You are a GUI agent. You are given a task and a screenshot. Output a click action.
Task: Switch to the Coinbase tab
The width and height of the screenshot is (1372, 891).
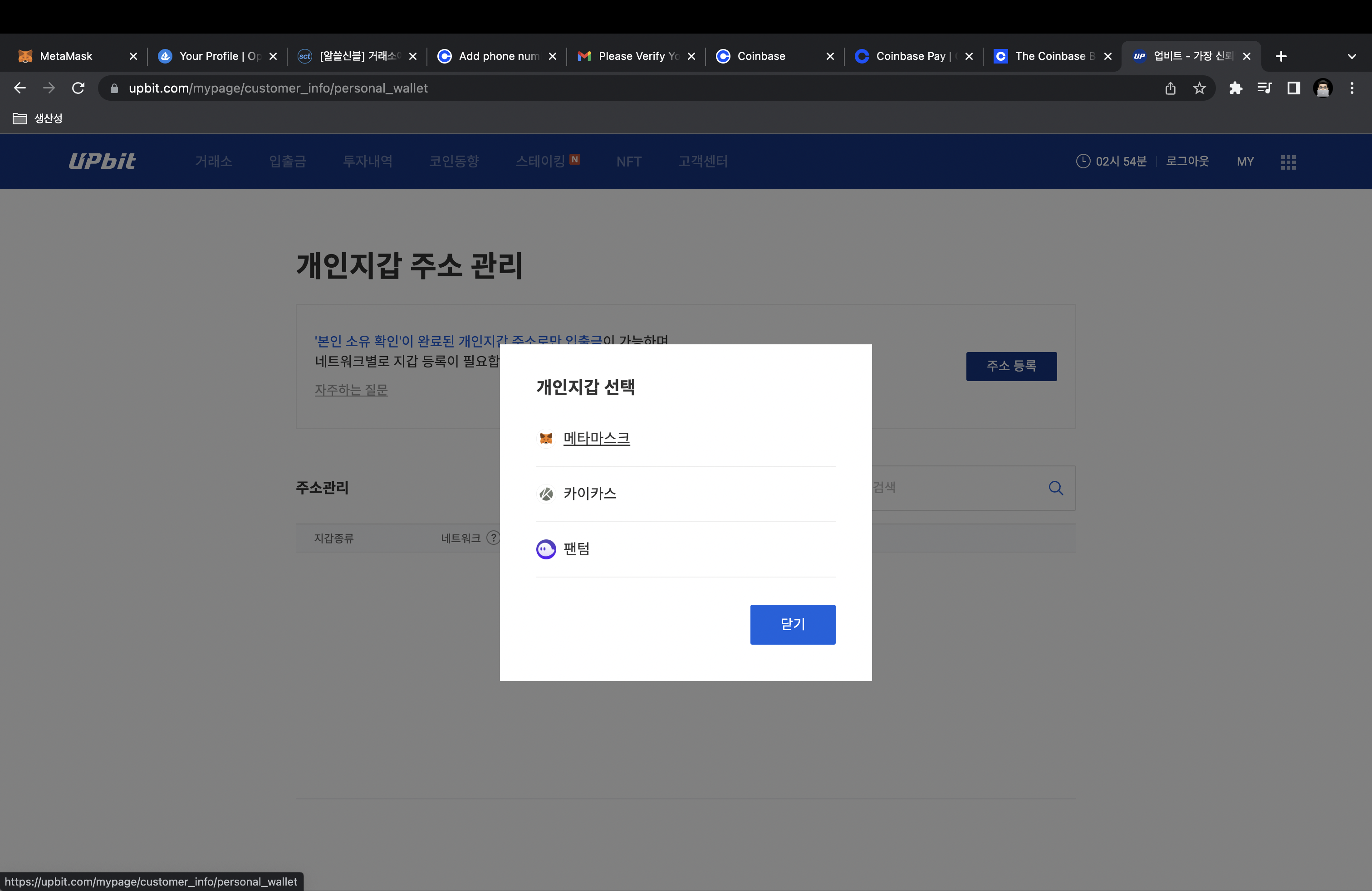click(x=775, y=56)
